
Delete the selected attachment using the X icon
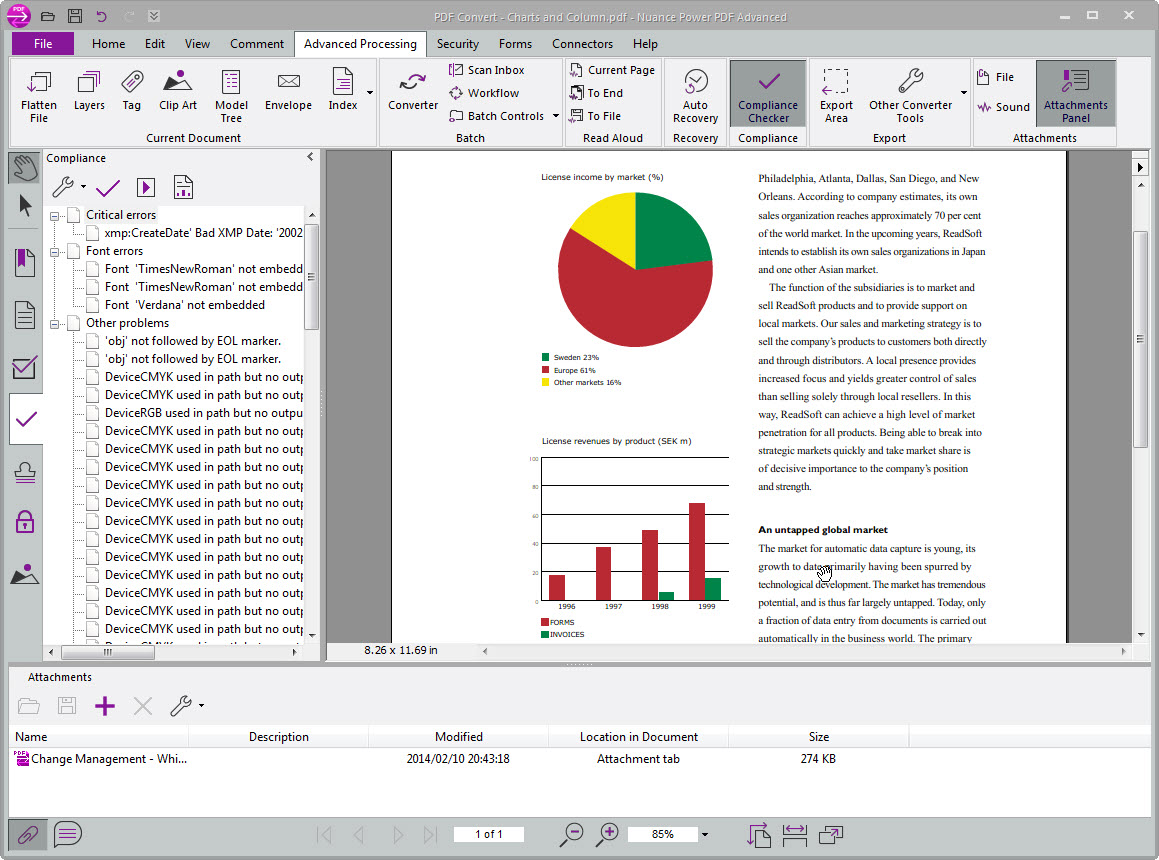142,706
